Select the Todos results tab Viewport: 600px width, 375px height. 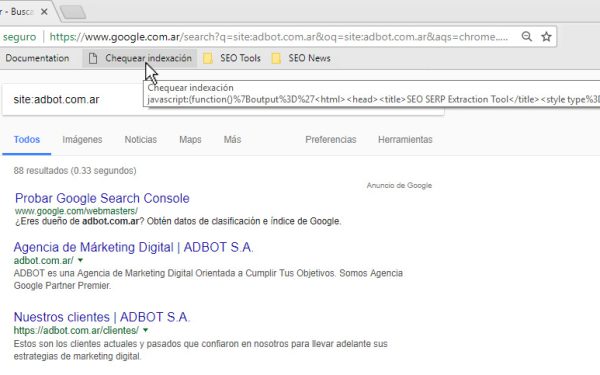click(x=27, y=140)
